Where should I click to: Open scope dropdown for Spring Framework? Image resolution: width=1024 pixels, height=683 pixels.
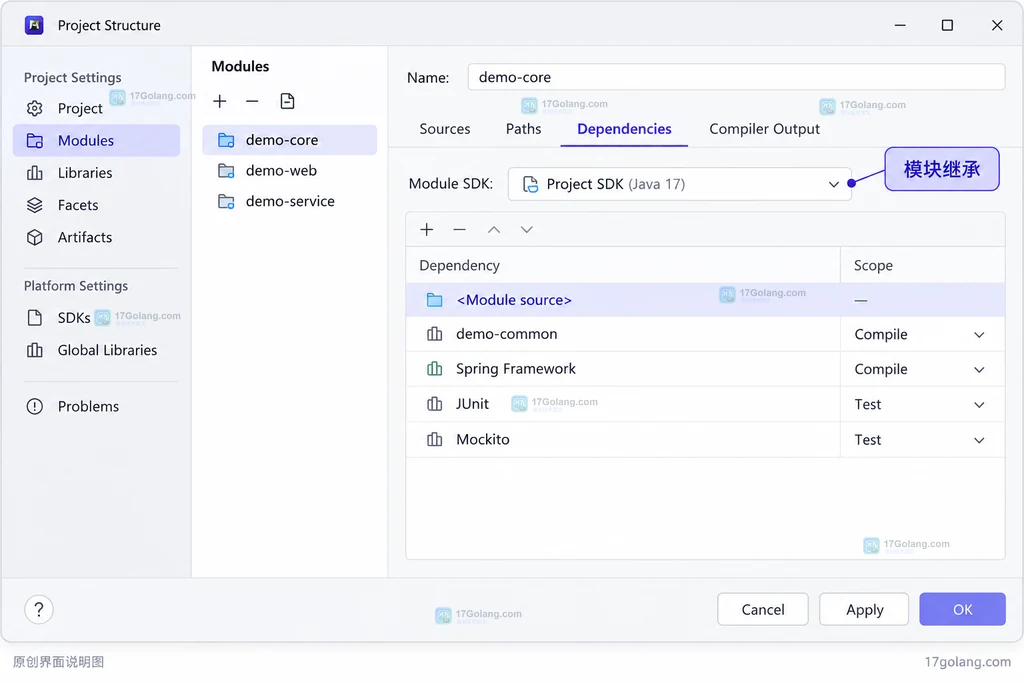coord(979,370)
